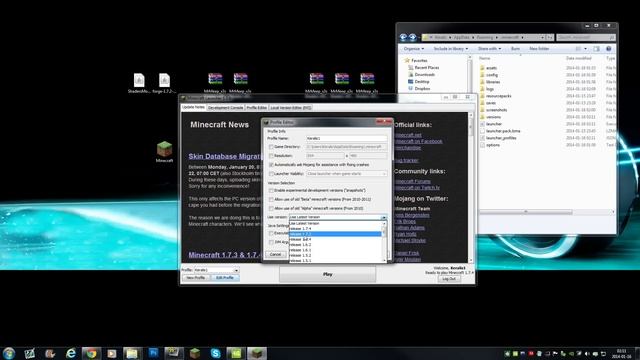Choose Use Latest Version in the list
Viewport: 640px width, 360px height.
(335, 223)
